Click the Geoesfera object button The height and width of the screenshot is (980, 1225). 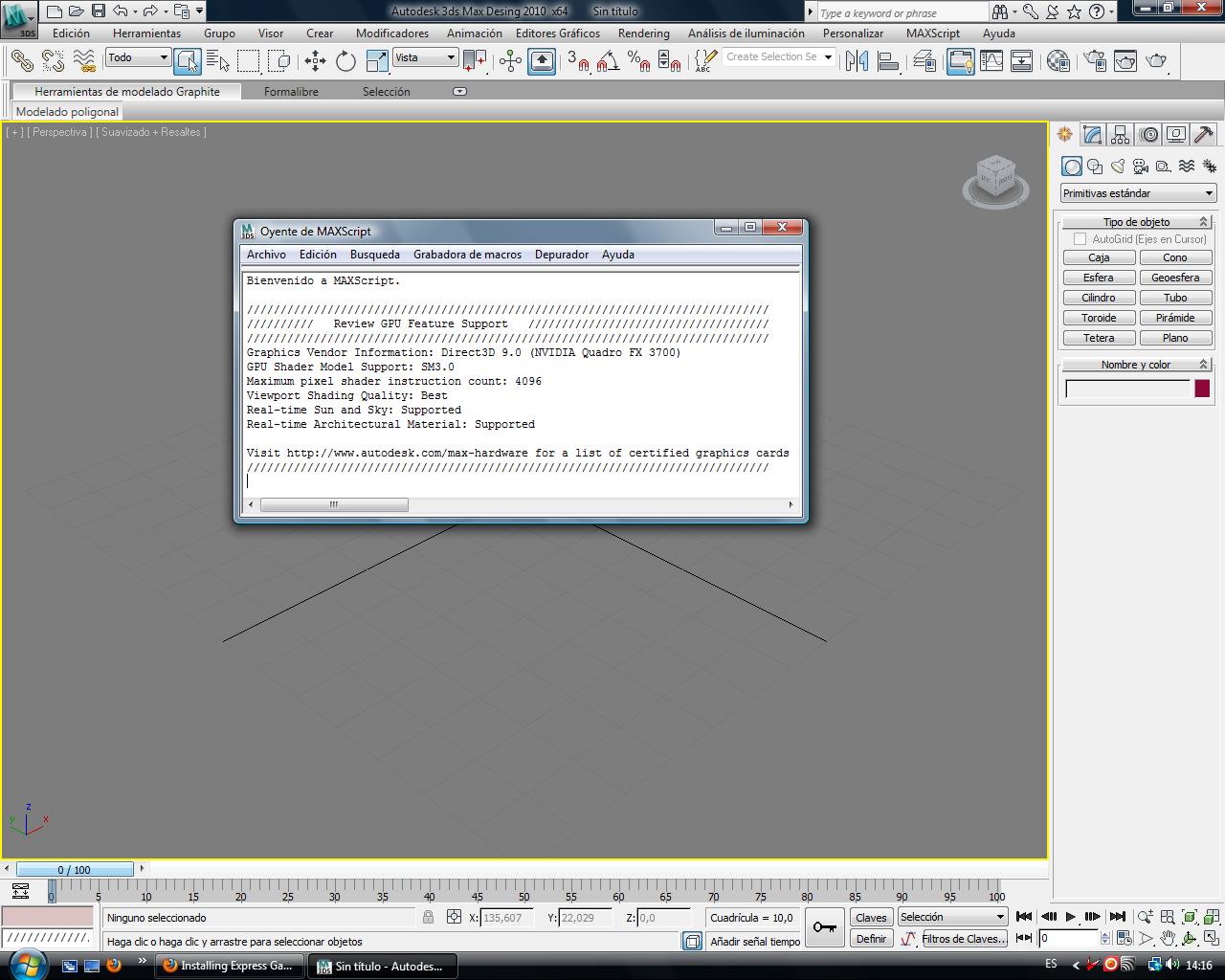point(1175,278)
